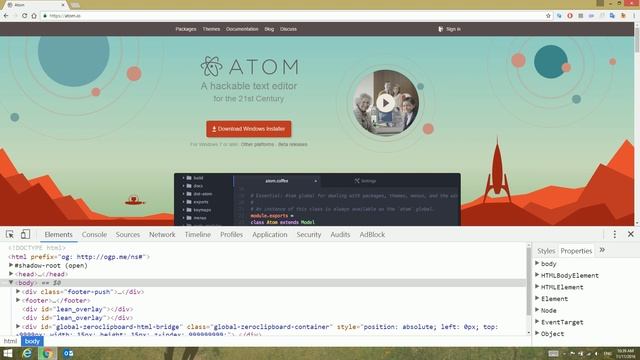
Task: Open the Packages nav link
Action: pos(186,29)
